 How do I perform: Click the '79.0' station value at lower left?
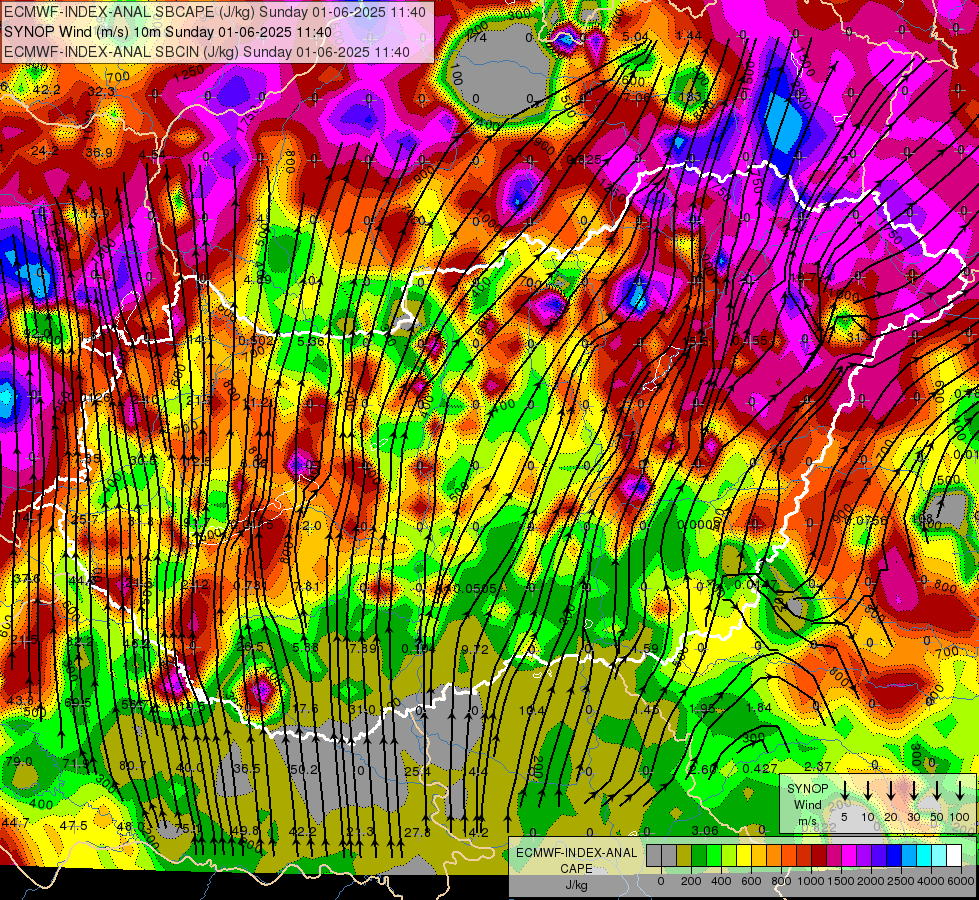coord(19,761)
